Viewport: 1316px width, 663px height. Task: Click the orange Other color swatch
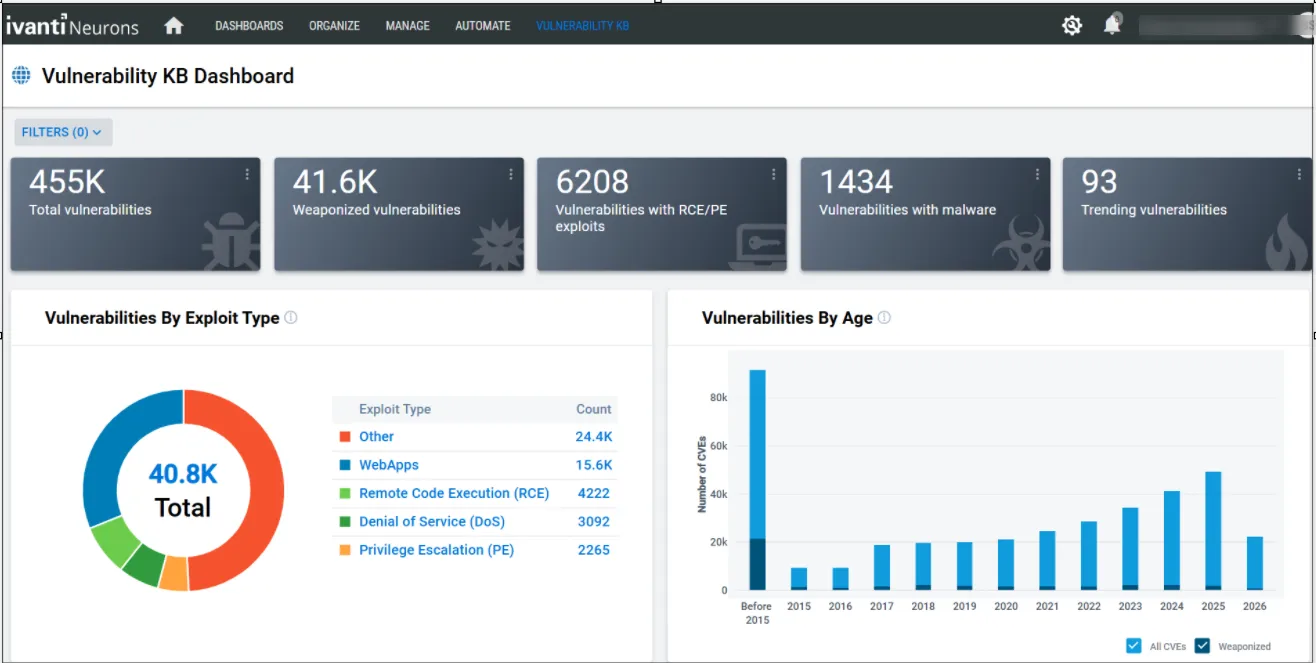pyautogui.click(x=345, y=437)
